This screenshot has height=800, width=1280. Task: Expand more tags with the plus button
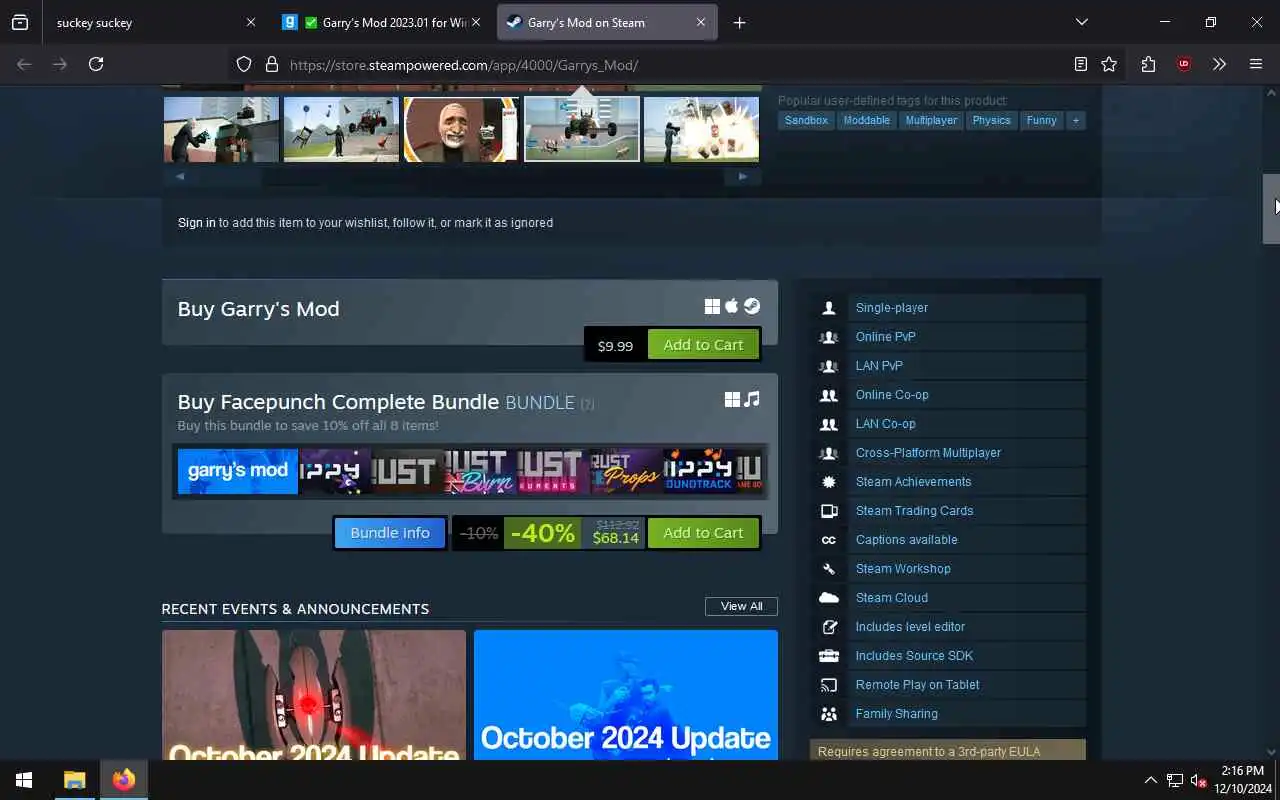1076,120
